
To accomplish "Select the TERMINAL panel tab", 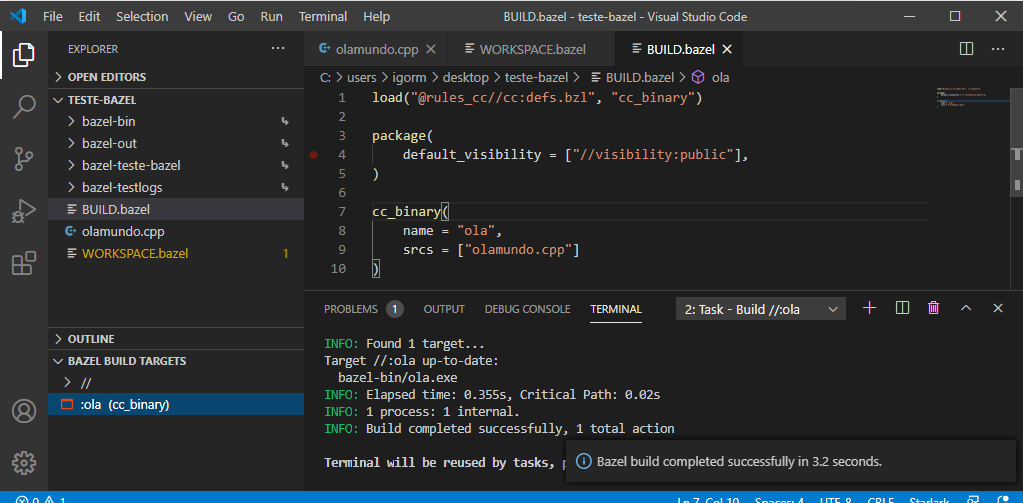I will 616,309.
